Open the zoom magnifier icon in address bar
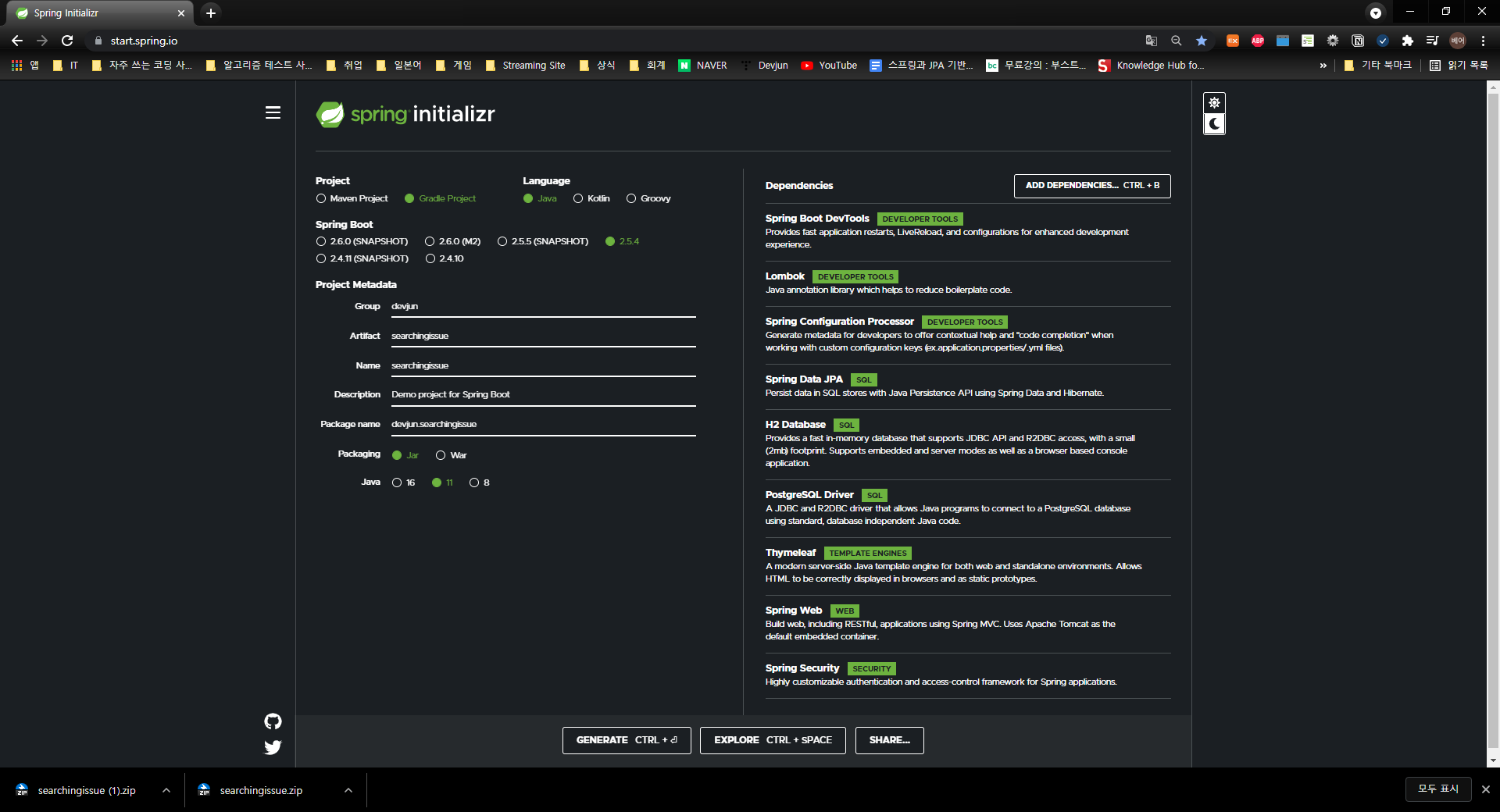Viewport: 1500px width, 812px height. tap(1176, 41)
